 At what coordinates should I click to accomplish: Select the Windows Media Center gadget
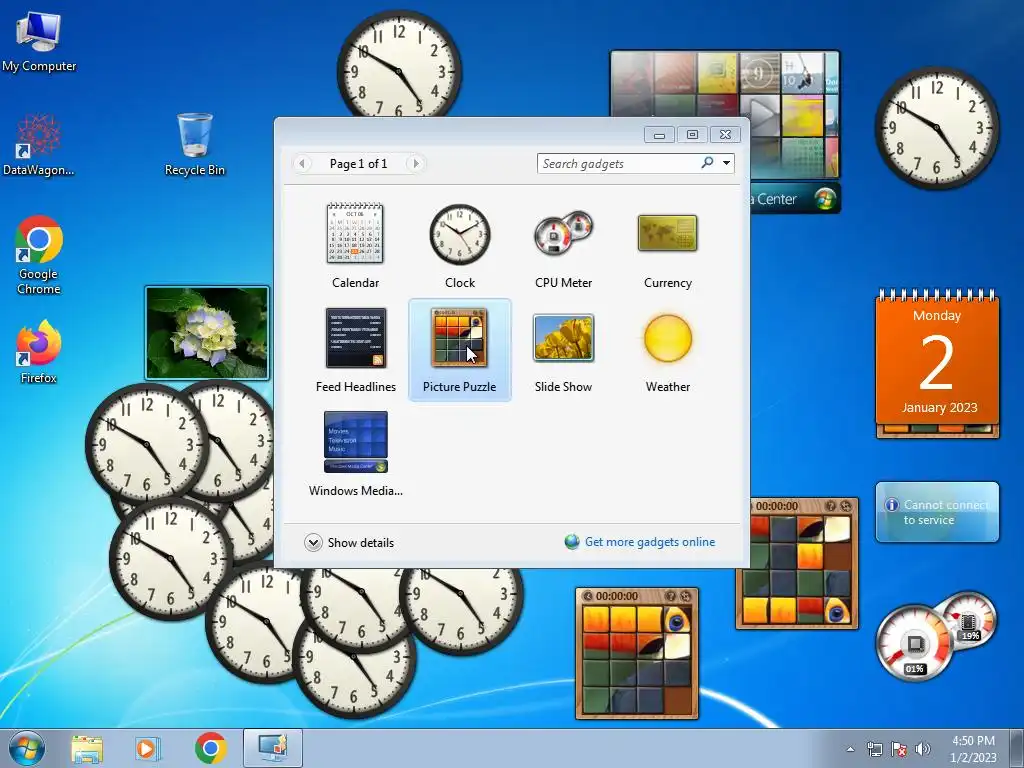pyautogui.click(x=355, y=454)
